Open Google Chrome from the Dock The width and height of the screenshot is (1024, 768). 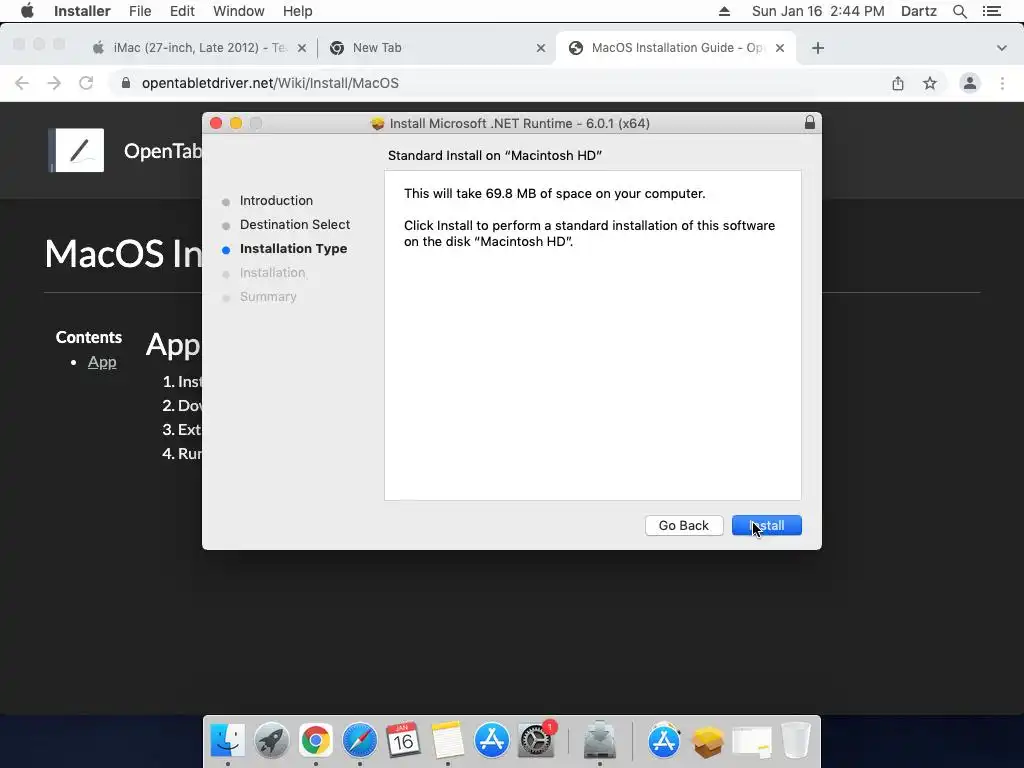(x=315, y=741)
